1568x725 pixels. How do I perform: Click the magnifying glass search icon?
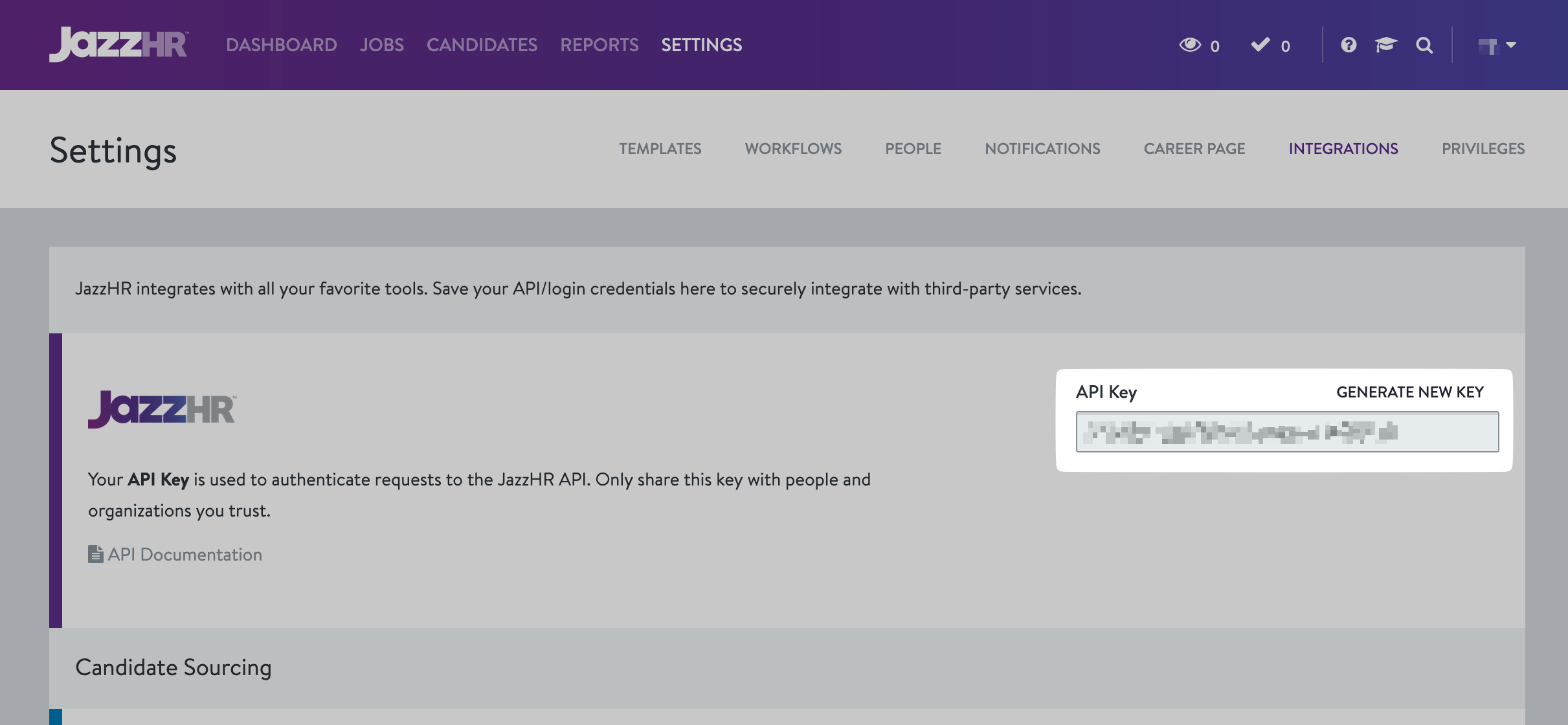point(1424,45)
